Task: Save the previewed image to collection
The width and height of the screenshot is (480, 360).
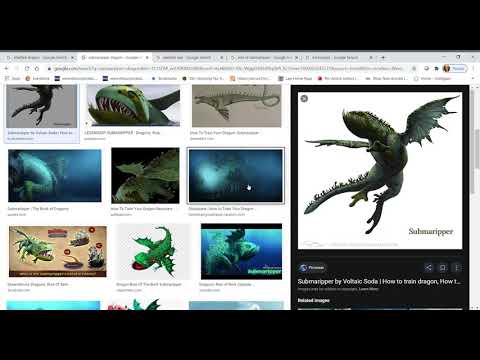Action: tap(443, 267)
